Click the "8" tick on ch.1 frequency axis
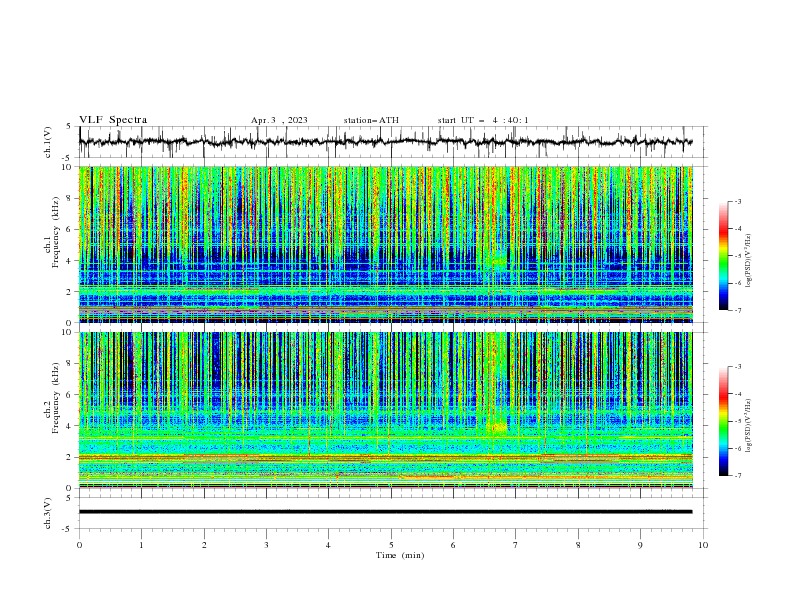Viewport: 792px width, 612px height. (71, 198)
